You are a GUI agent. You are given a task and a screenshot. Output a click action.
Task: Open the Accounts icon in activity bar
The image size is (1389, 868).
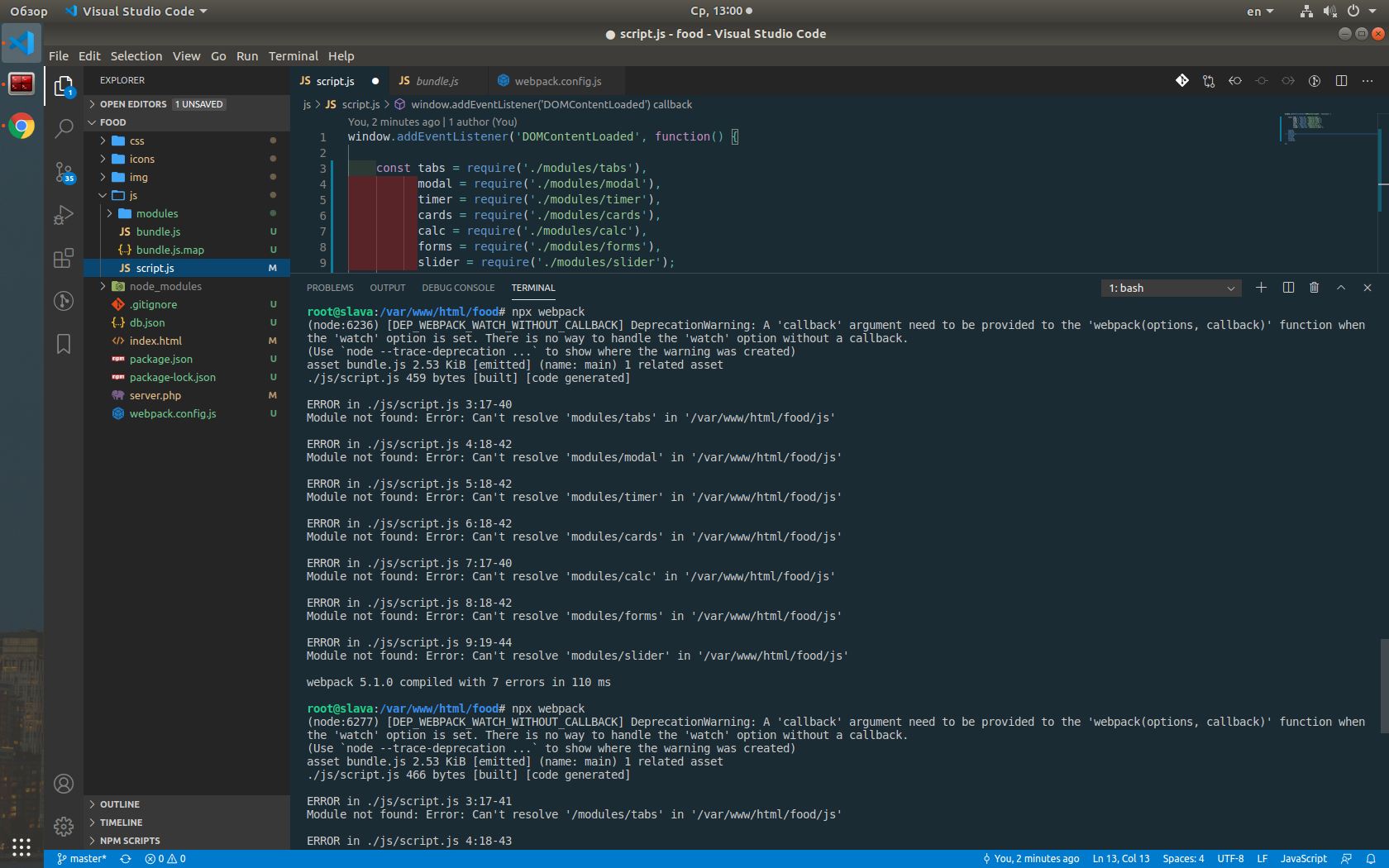point(64,784)
